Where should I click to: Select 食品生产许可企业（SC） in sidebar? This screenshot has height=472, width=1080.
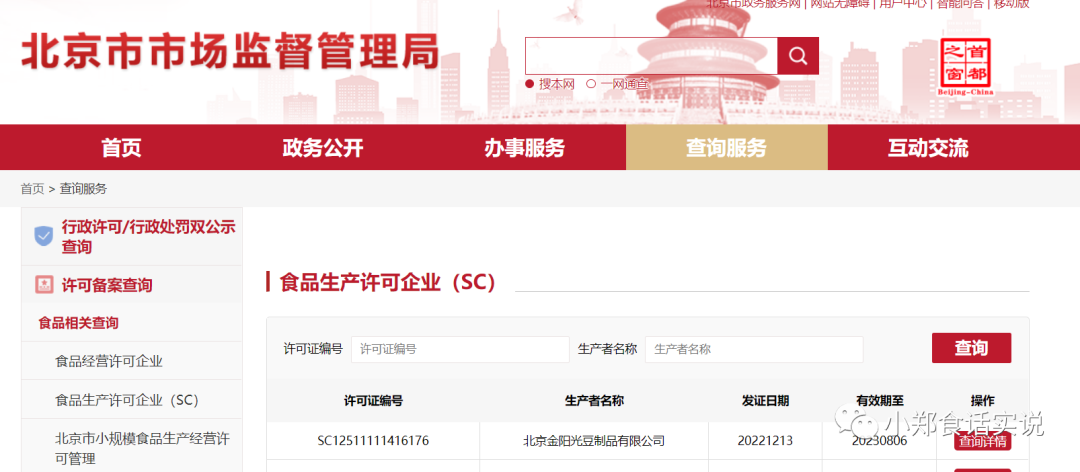(127, 400)
